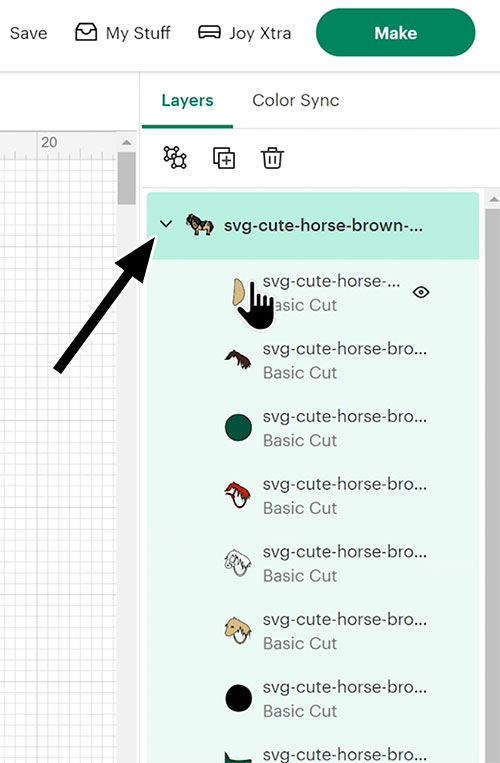Click the green Make button

pos(395,33)
